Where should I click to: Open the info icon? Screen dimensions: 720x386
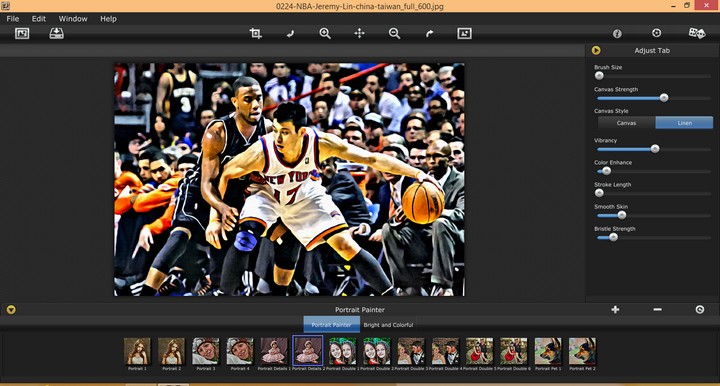point(617,34)
